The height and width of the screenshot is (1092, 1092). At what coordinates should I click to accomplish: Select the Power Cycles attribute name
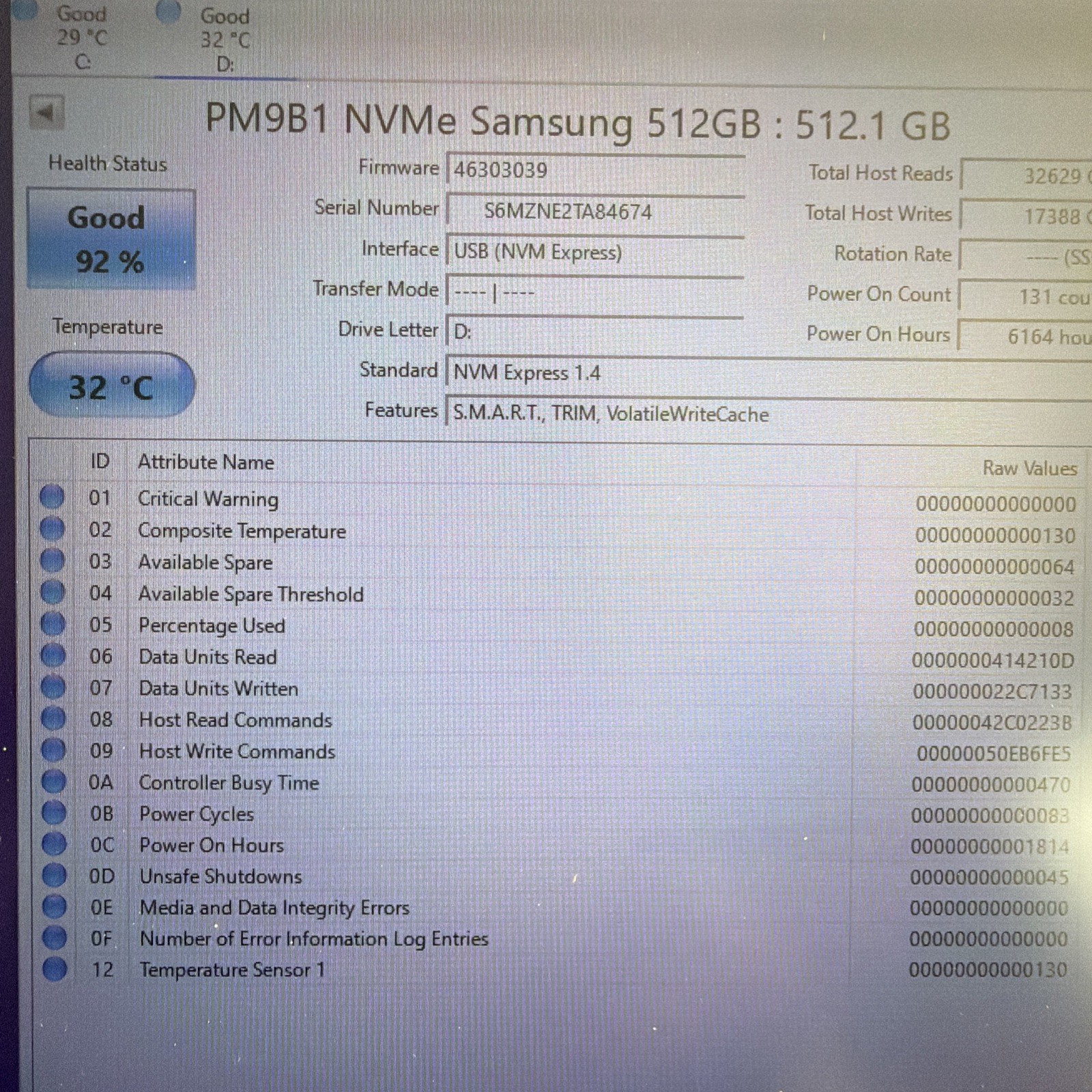click(x=197, y=814)
